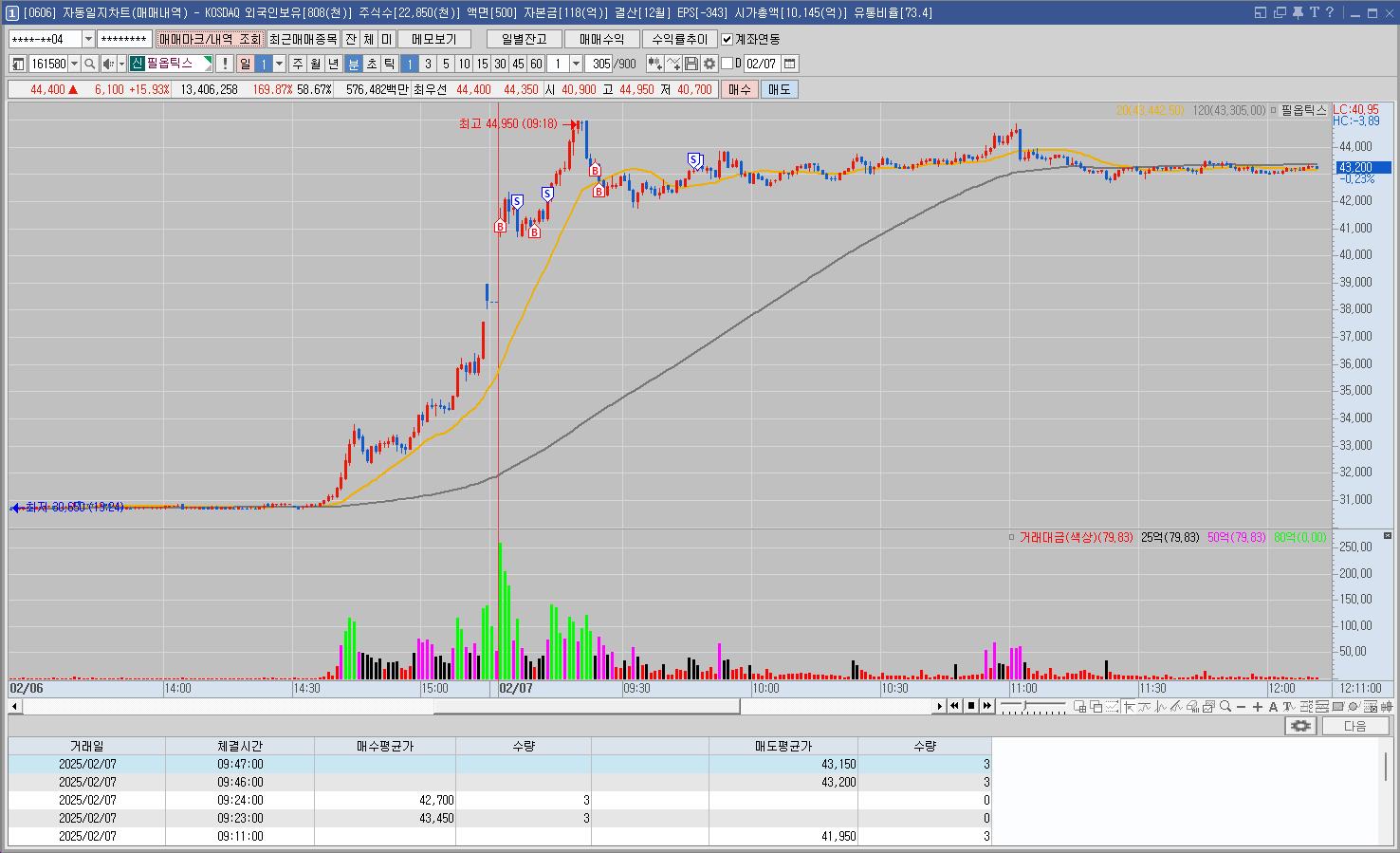Click the gear settings button above trade table
Screen dimensions: 1400x853
pyautogui.click(x=1300, y=726)
